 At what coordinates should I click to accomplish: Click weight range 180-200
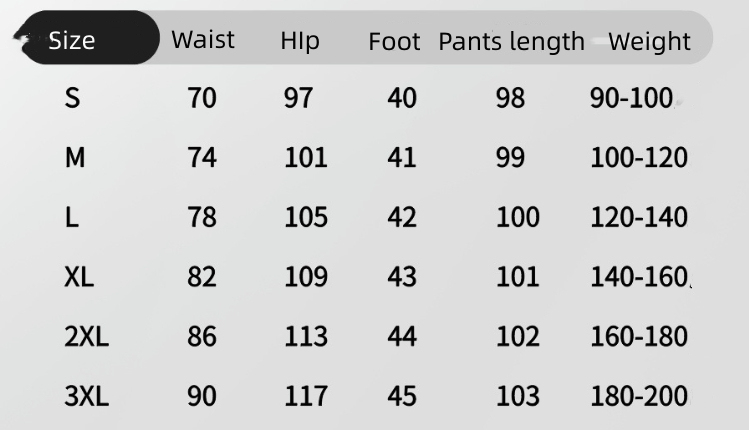[x=639, y=396]
